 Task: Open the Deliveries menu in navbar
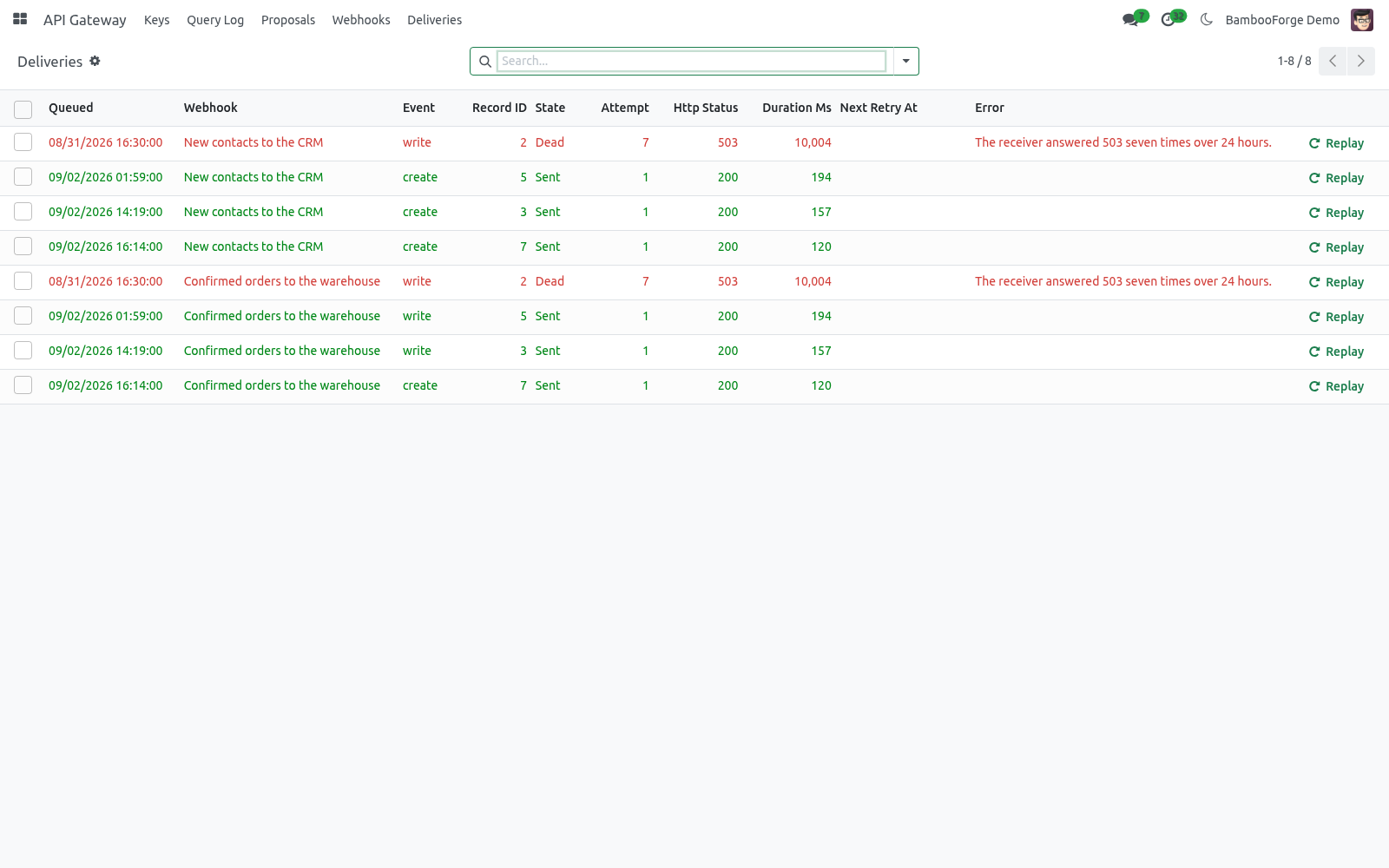434,20
